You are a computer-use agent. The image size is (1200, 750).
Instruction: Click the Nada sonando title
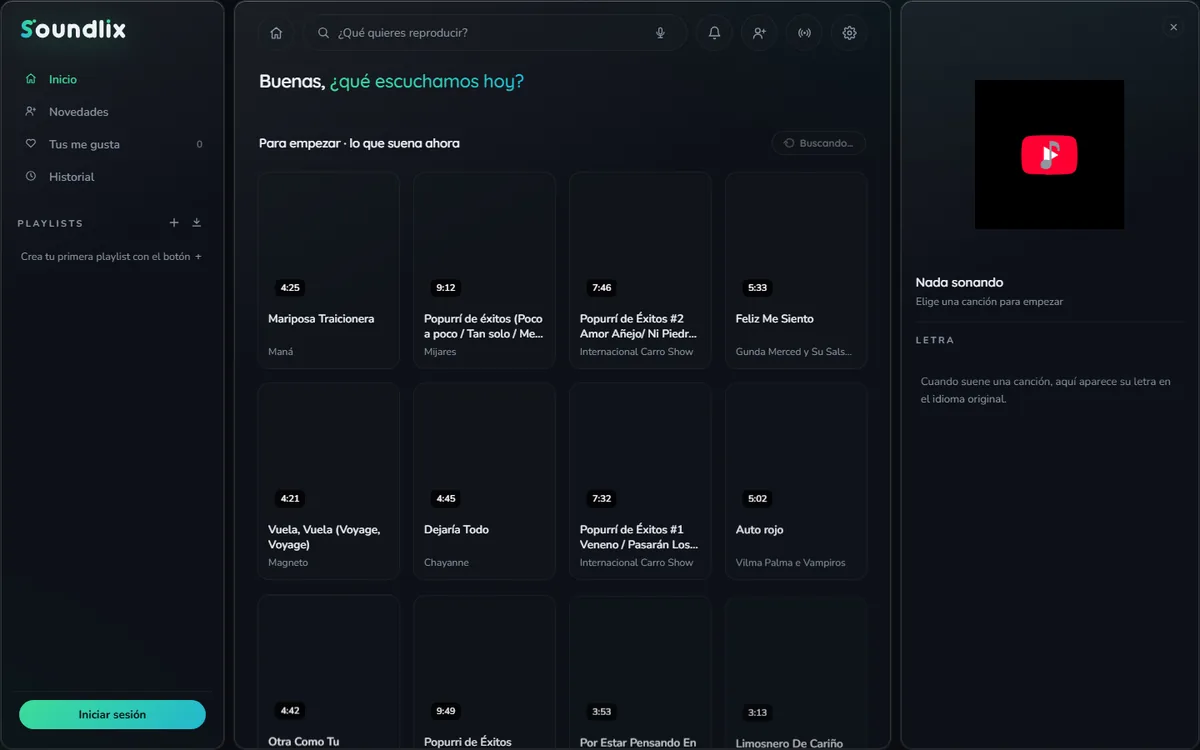(959, 283)
